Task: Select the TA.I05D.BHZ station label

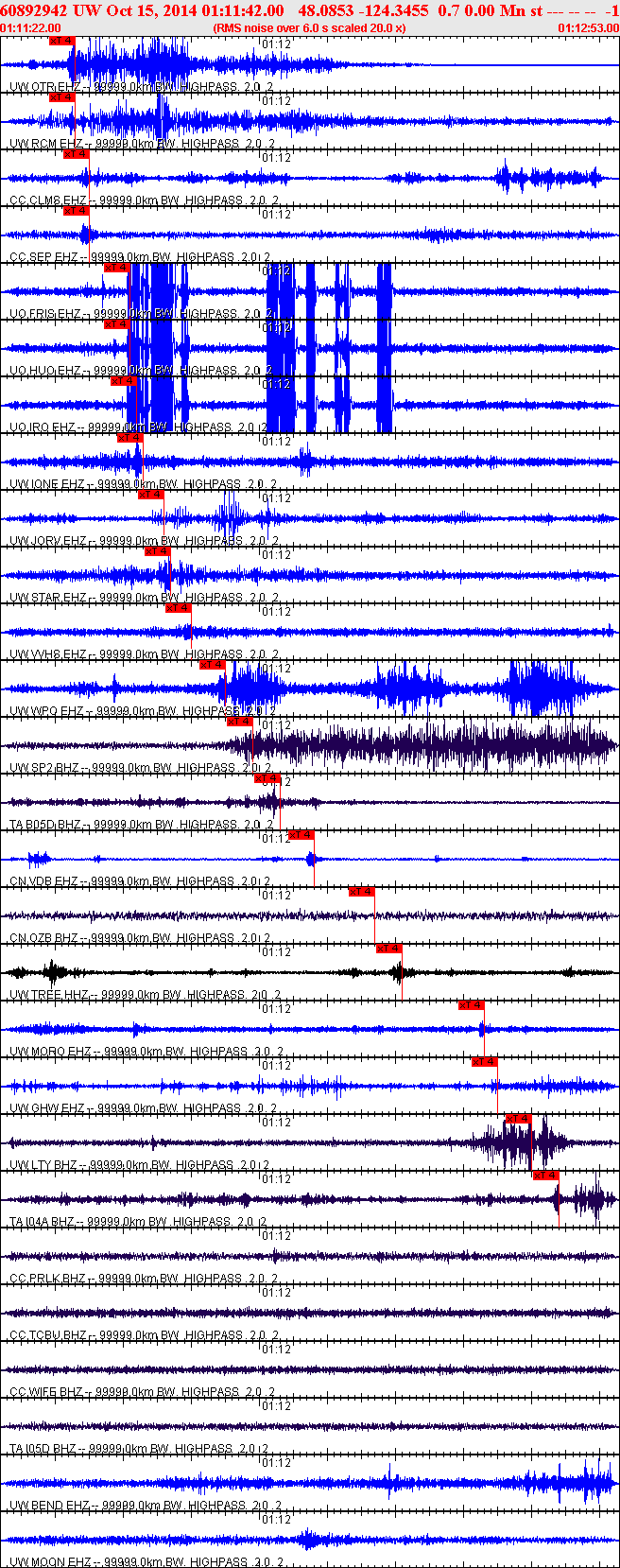Action: click(43, 1449)
